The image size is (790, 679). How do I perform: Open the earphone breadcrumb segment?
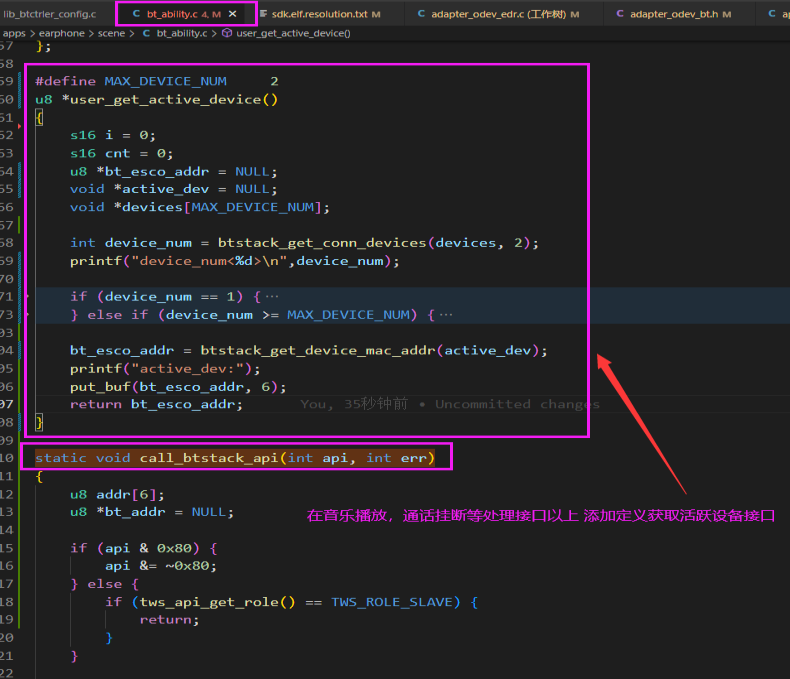pos(61,33)
